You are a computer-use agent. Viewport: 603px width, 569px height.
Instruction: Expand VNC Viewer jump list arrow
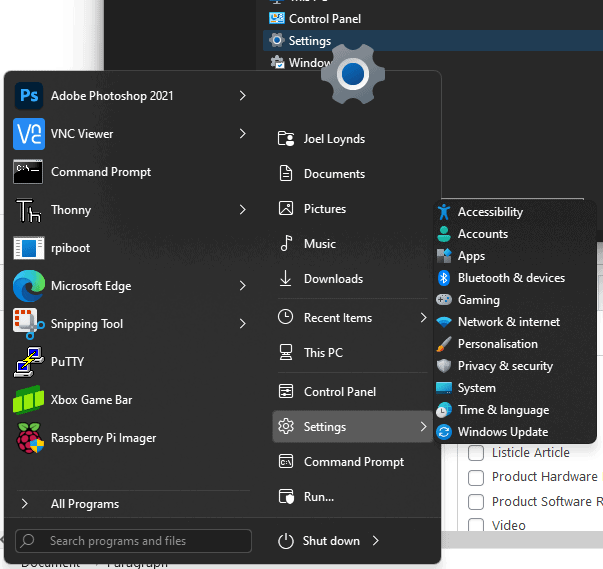point(242,134)
